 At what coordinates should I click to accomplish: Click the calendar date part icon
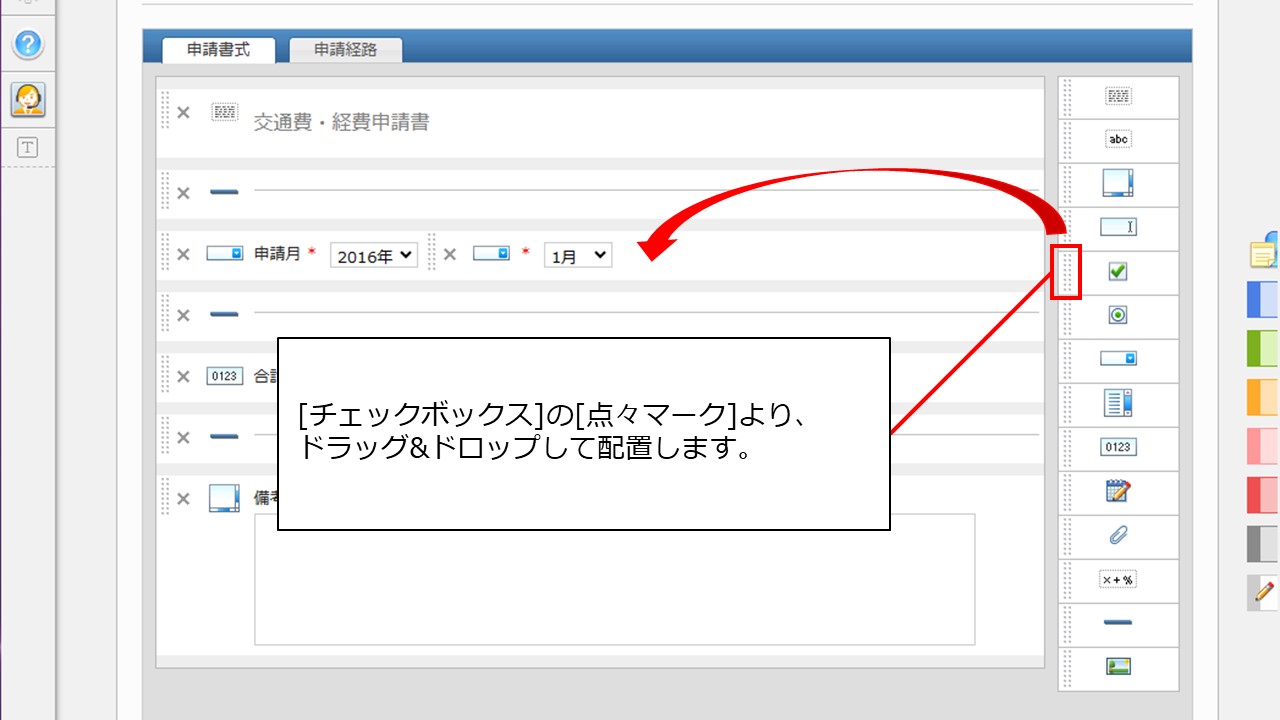coord(1118,492)
